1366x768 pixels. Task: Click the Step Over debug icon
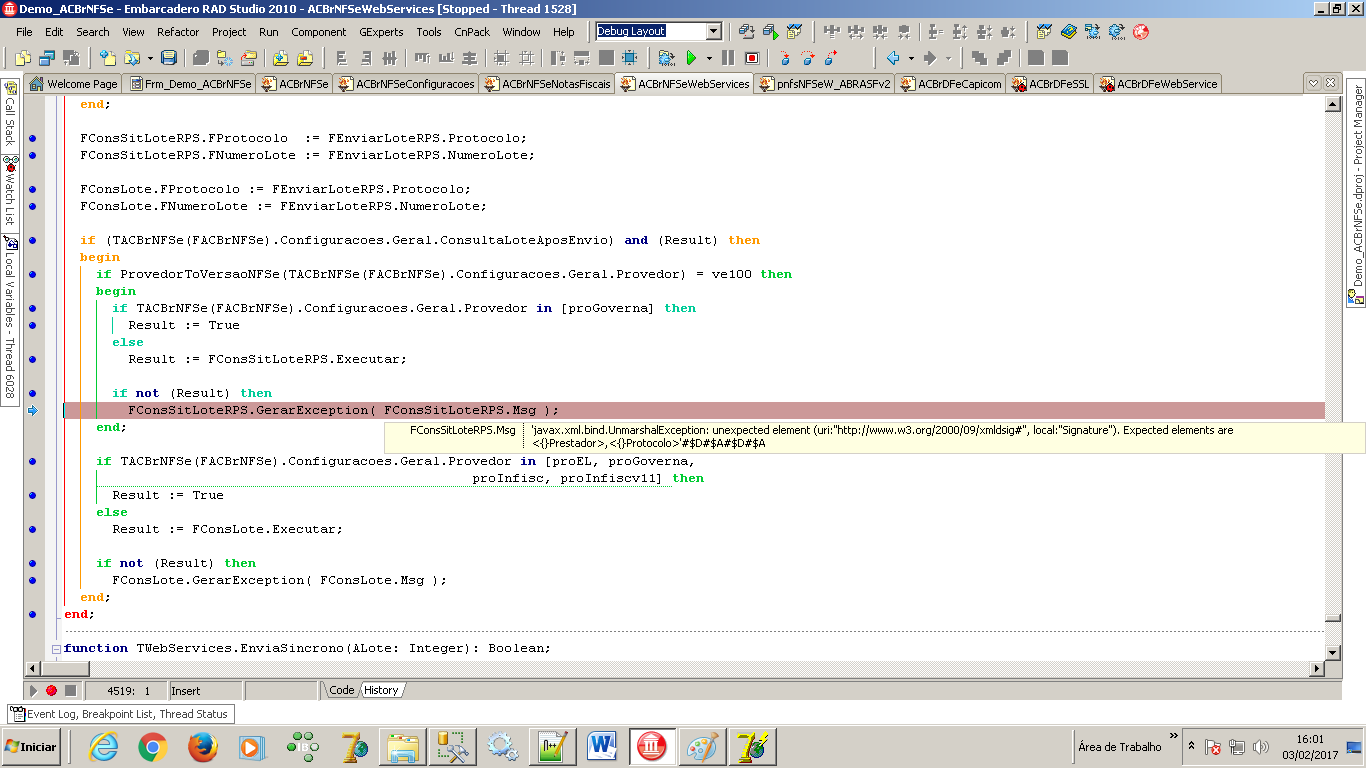pos(807,58)
